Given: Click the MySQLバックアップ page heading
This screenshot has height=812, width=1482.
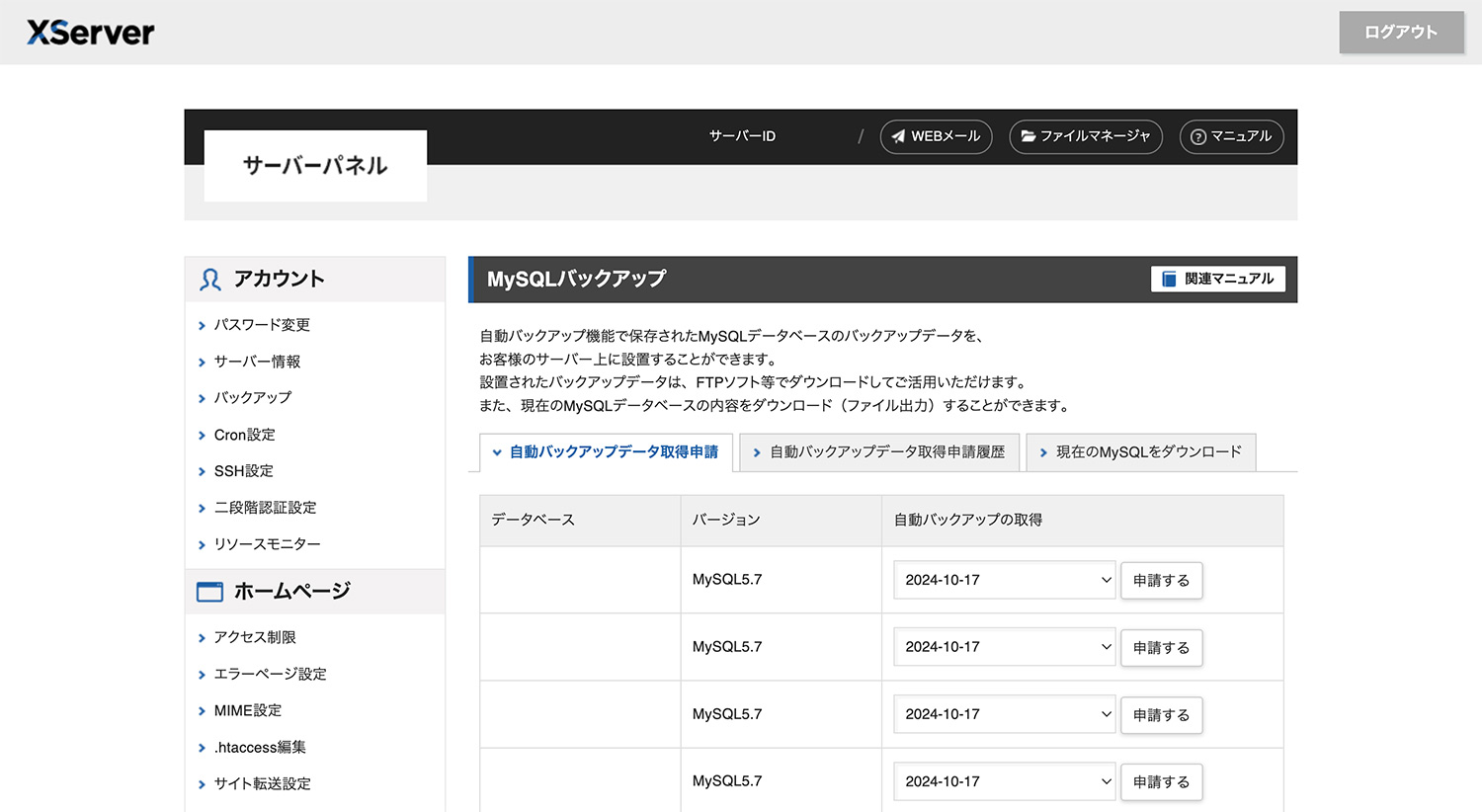Looking at the screenshot, I should point(577,280).
